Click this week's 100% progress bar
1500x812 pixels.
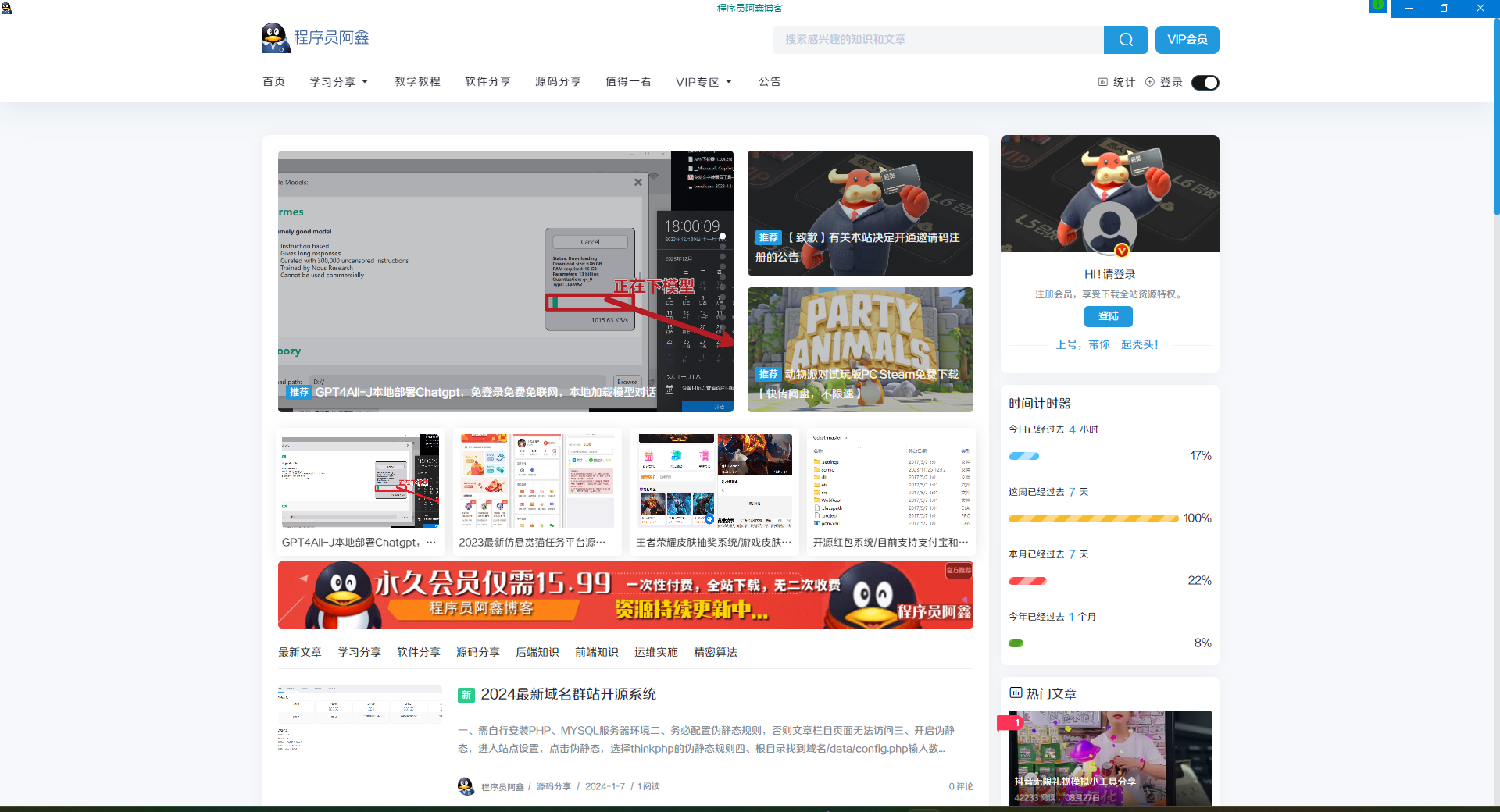tap(1094, 518)
